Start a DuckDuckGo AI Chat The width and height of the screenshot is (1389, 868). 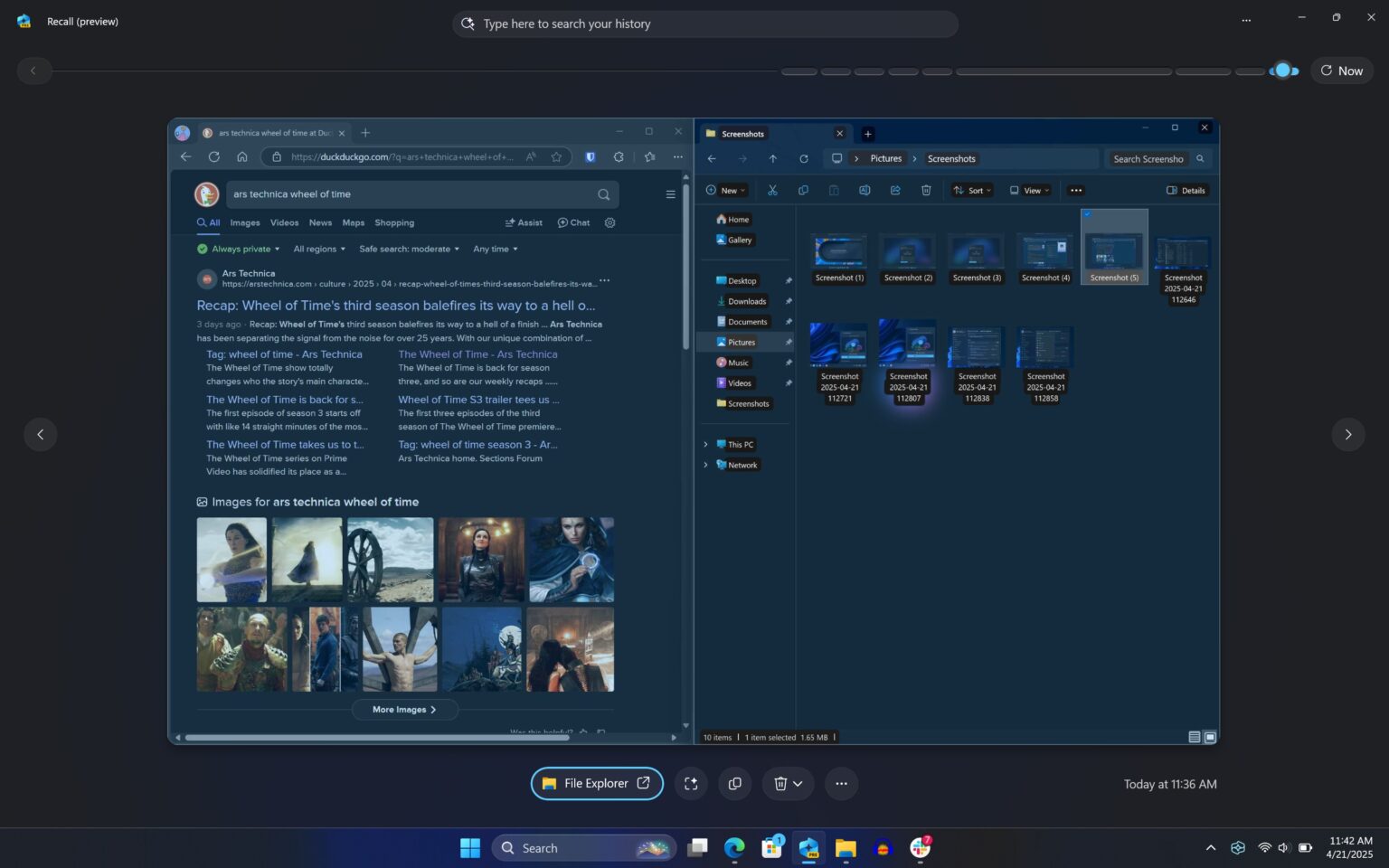point(573,222)
